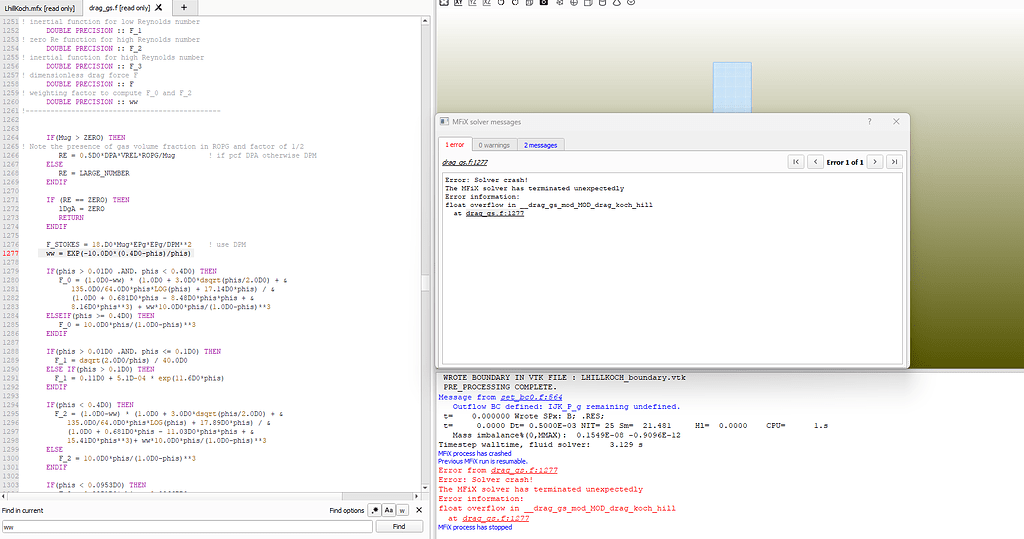Click the reset view icon
The image size is (1024, 539).
[444, 4]
